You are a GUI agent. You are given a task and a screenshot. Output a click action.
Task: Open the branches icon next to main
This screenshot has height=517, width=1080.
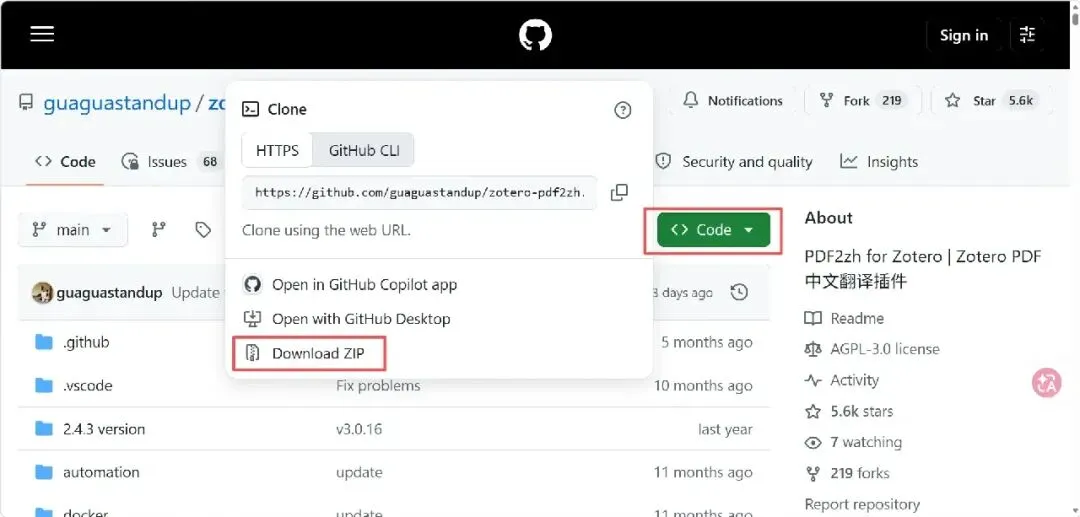(158, 229)
